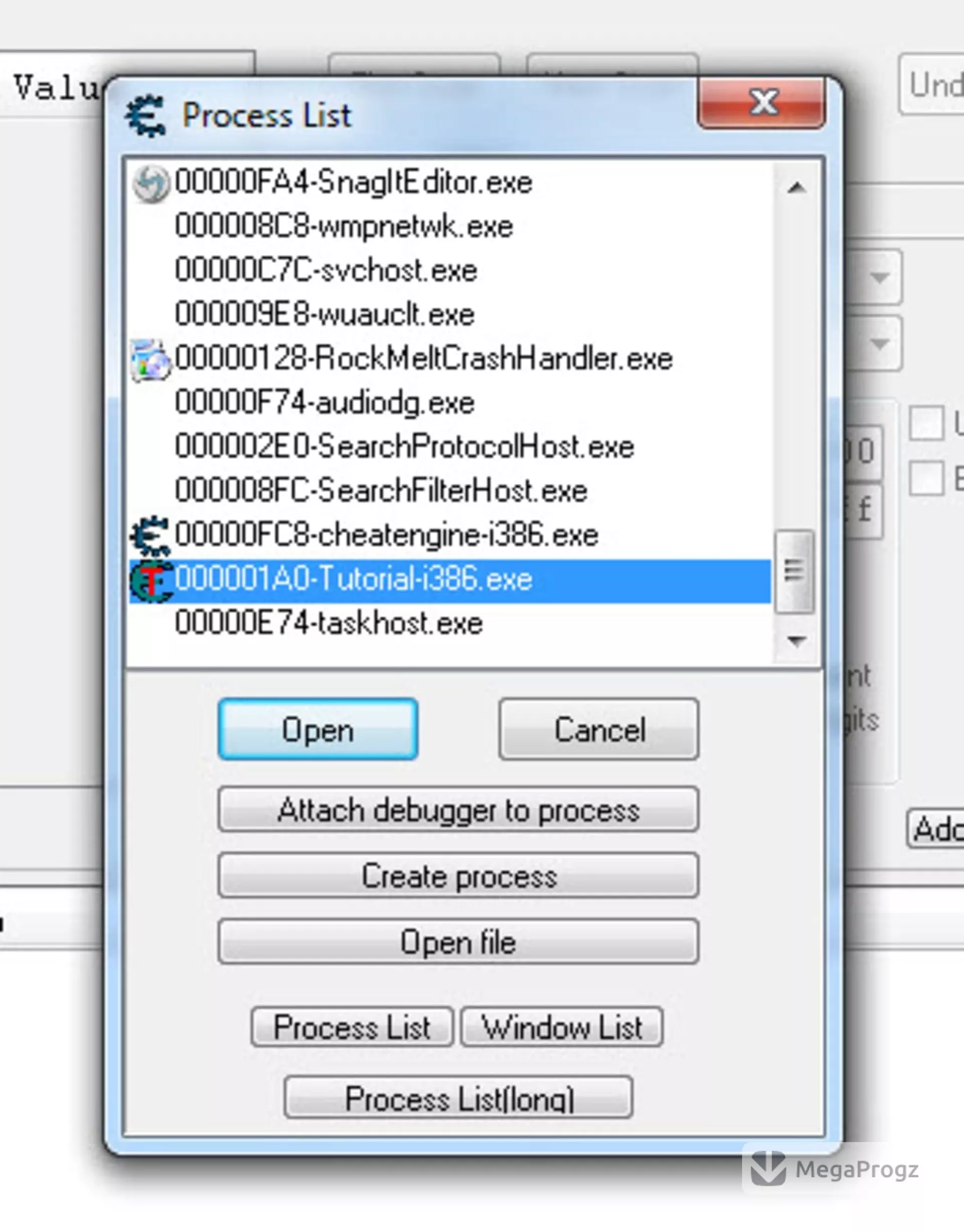Select 000008C8-wmpnetwk.exe process
The height and width of the screenshot is (1232, 964).
tap(450, 227)
